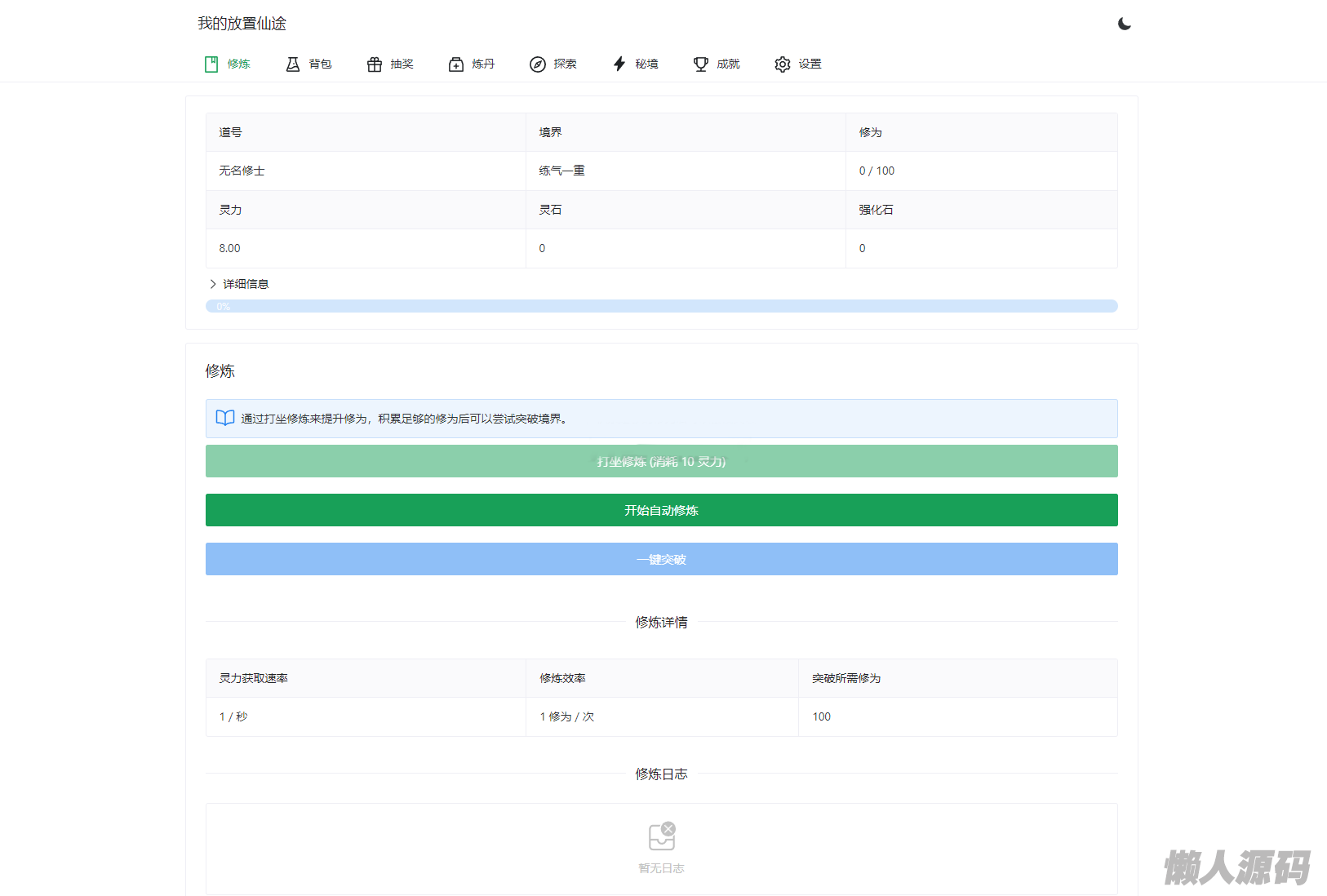Click the gift icon for 抽奖

[375, 64]
